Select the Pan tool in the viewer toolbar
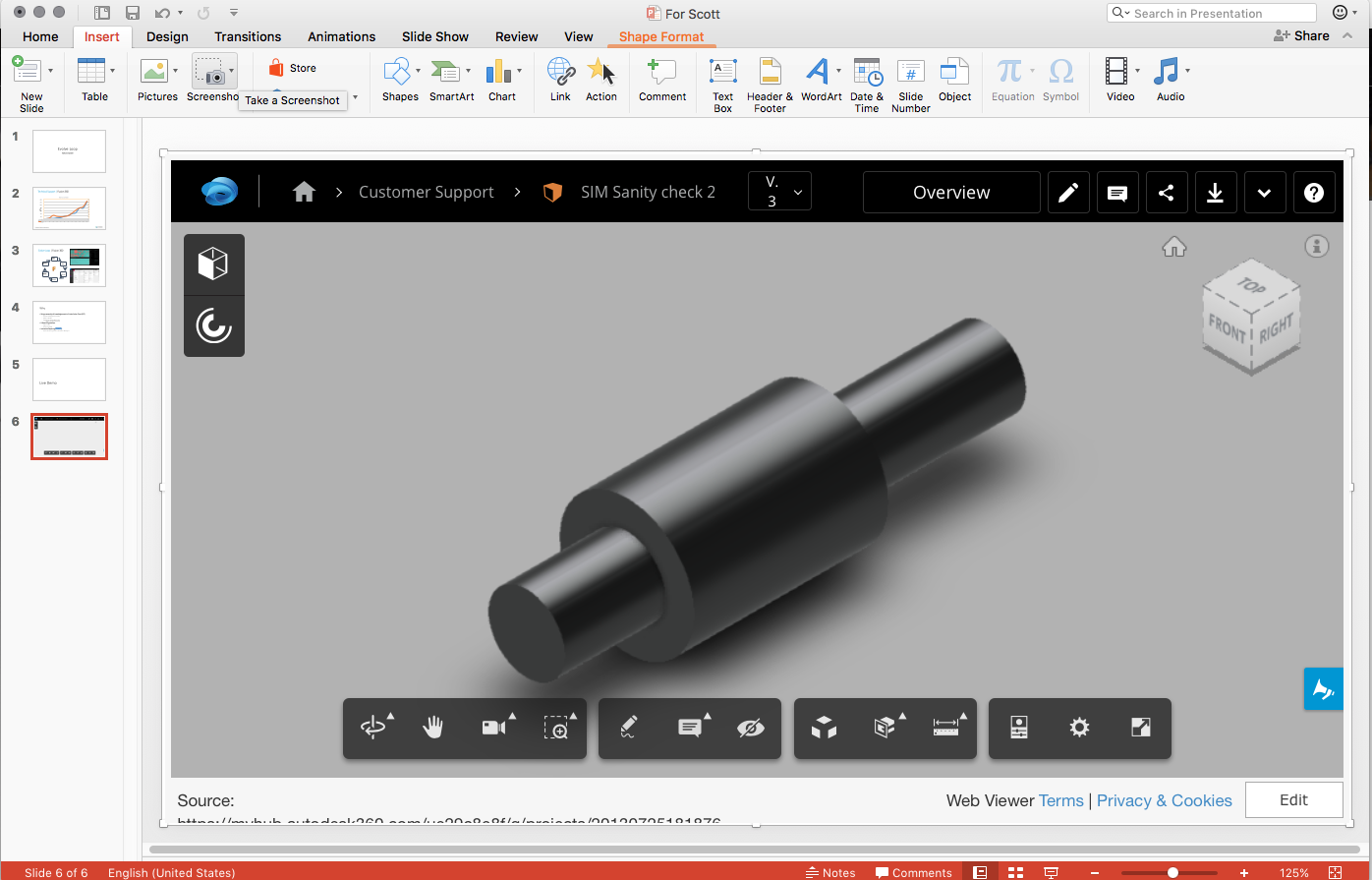The image size is (1372, 880). click(433, 728)
